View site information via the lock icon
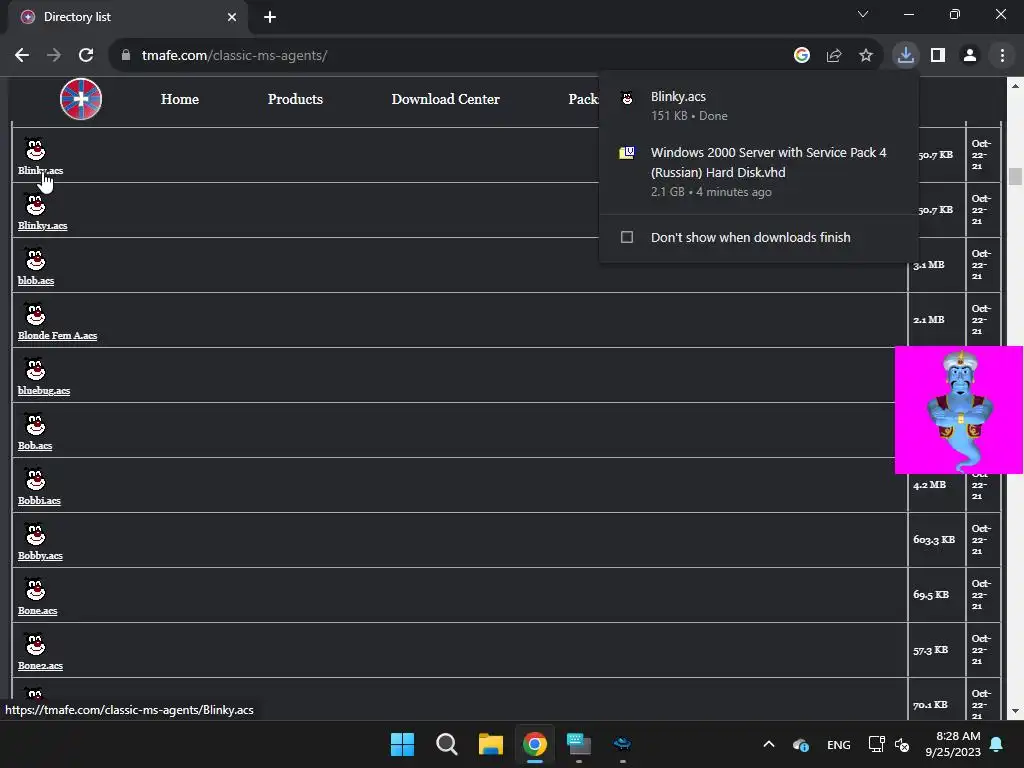1024x768 pixels. coord(126,56)
